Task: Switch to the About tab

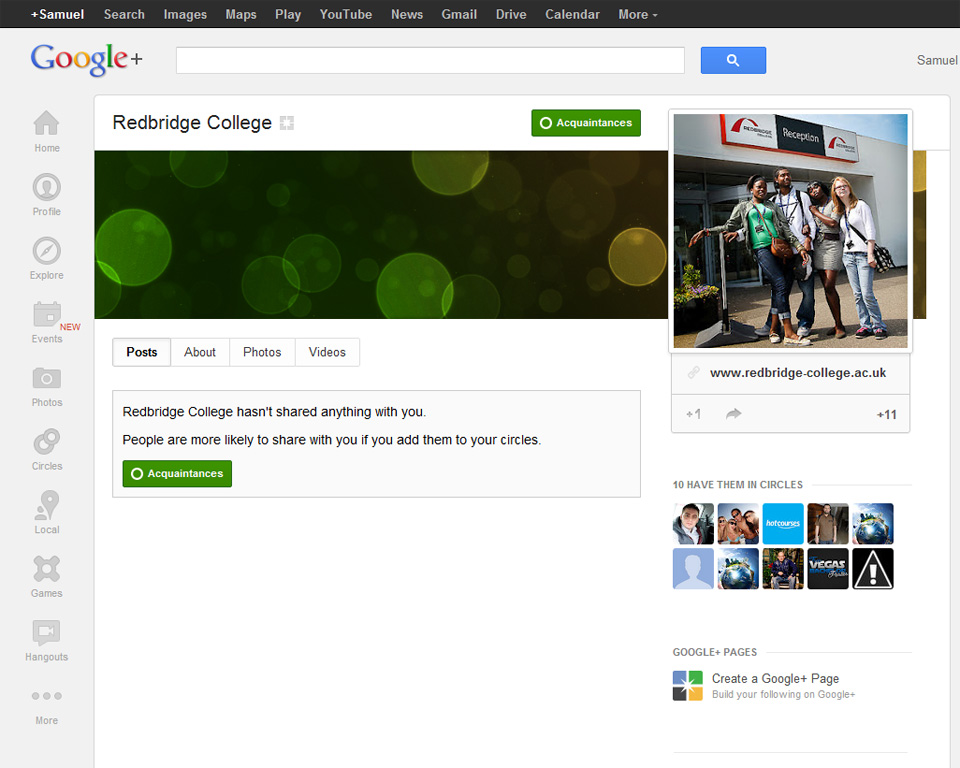Action: [199, 352]
